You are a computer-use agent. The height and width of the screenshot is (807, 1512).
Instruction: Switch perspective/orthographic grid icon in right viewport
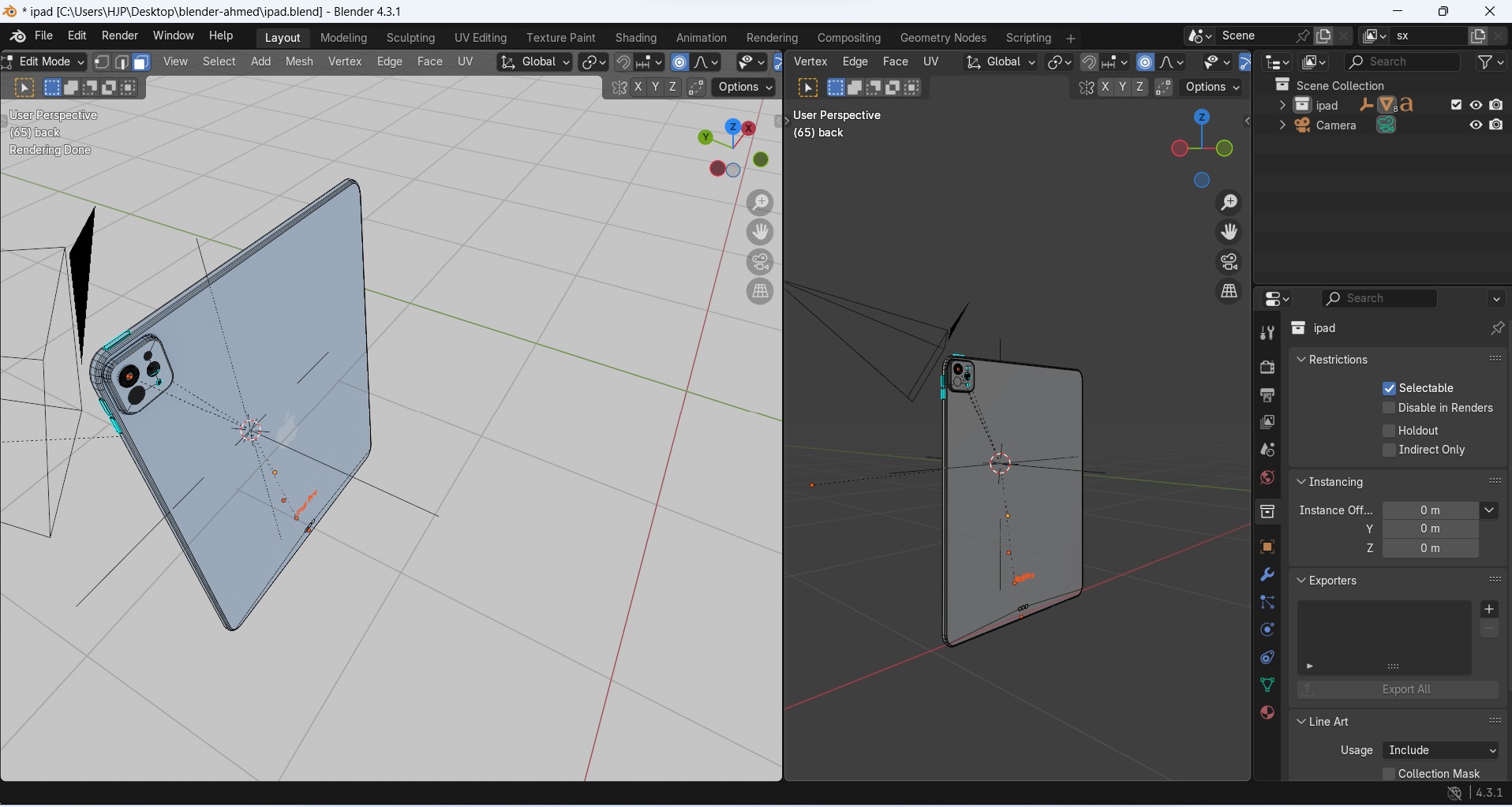(1229, 291)
